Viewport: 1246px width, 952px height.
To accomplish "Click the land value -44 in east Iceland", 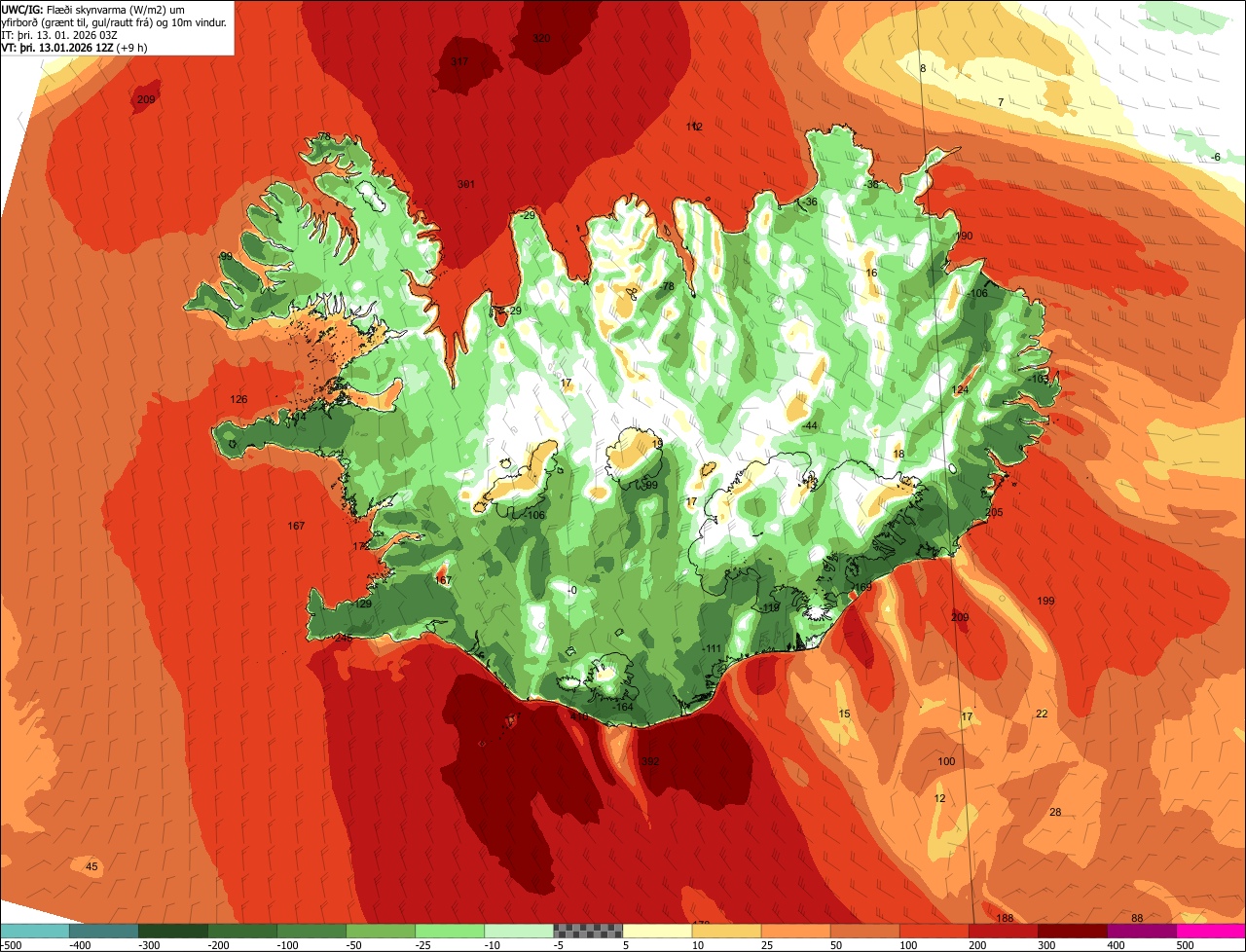I will pyautogui.click(x=810, y=426).
